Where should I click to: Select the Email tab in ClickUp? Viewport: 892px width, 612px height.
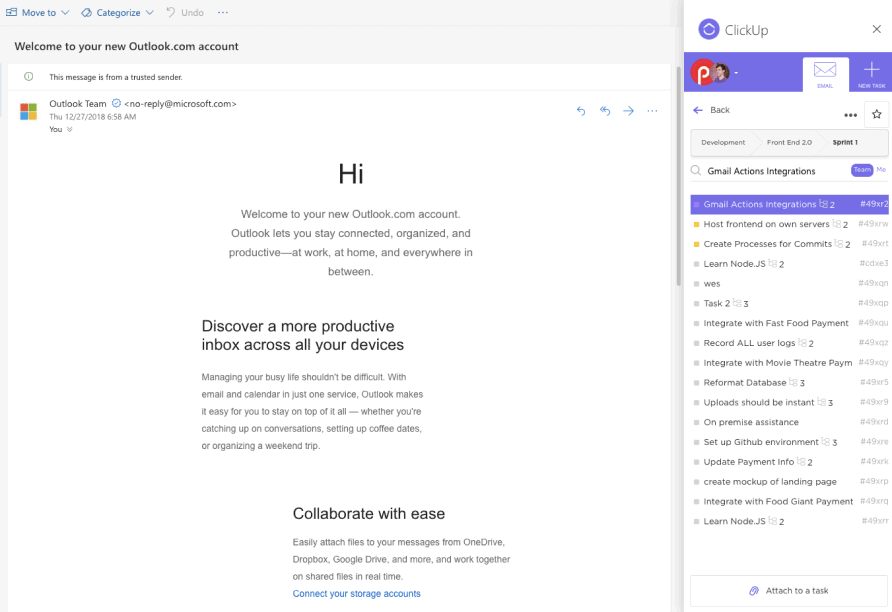tap(825, 73)
